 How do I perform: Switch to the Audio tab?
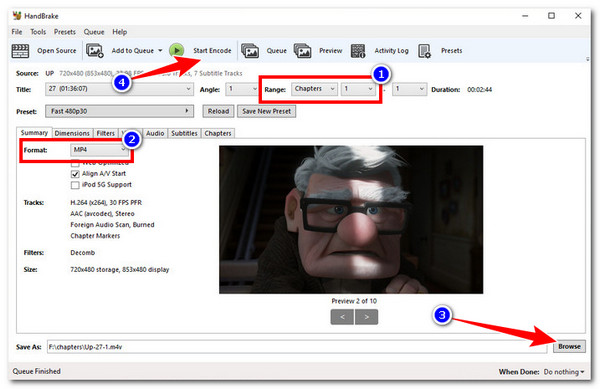pos(155,133)
